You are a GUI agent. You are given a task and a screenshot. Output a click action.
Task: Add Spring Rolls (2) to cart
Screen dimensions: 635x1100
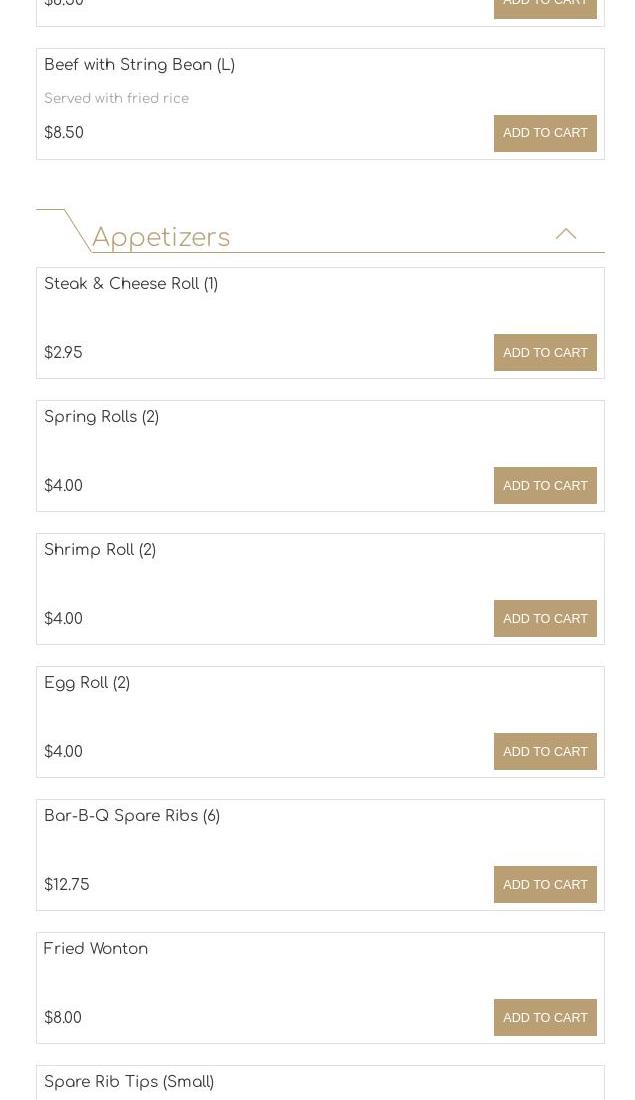(x=545, y=486)
